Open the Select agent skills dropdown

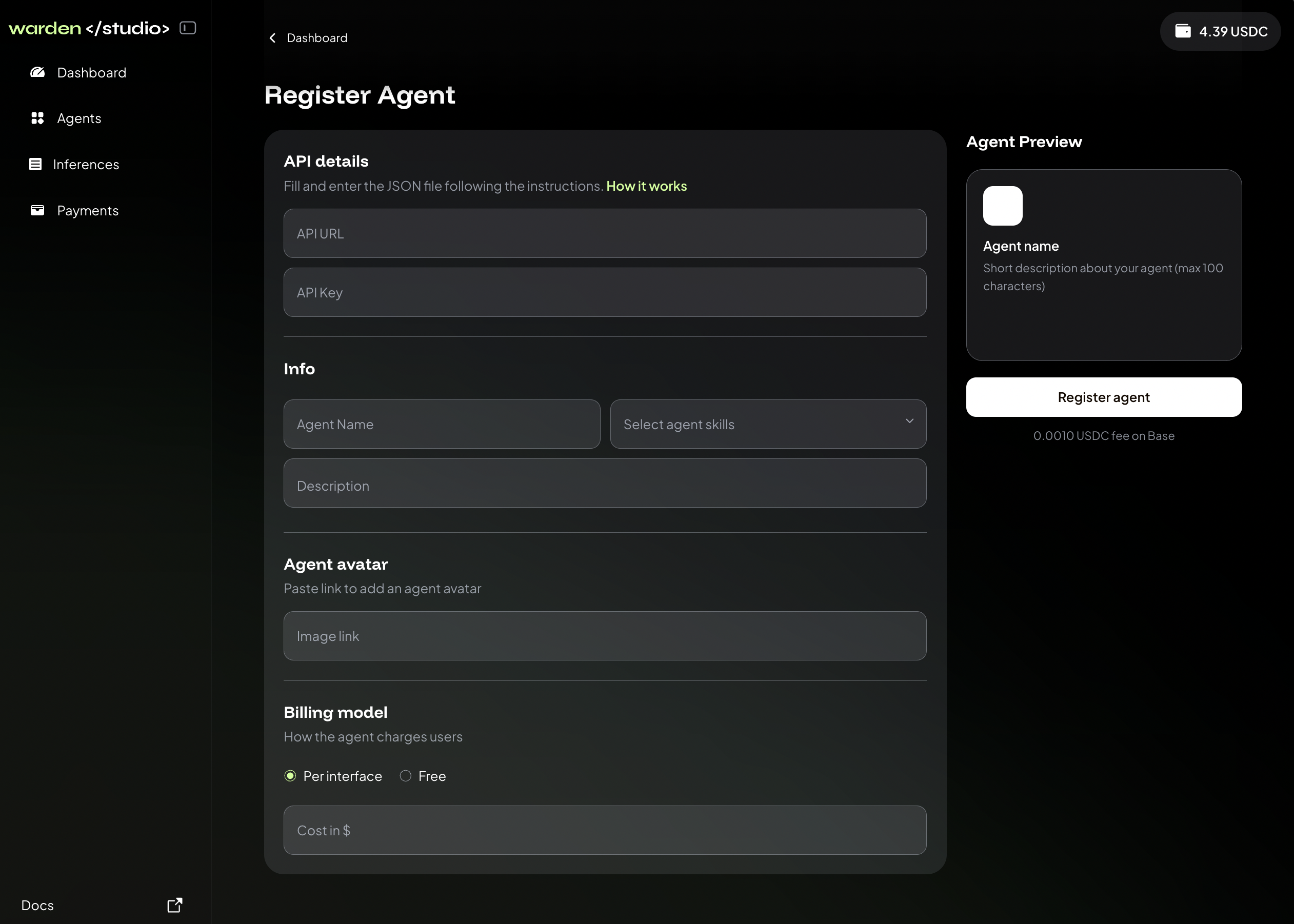tap(767, 424)
